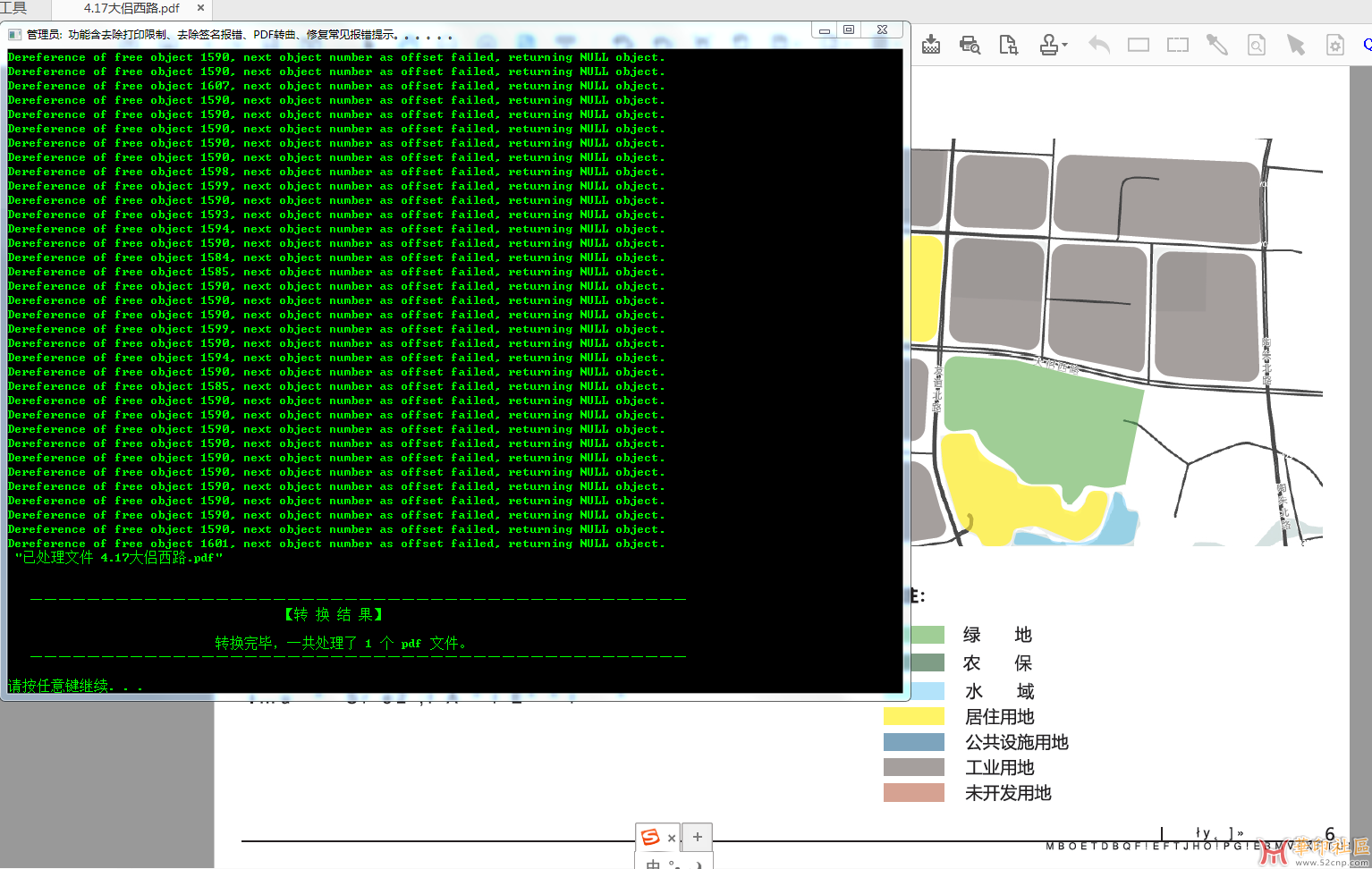The image size is (1372, 869).
Task: Click the 工业用地 legend label
Action: point(999,768)
